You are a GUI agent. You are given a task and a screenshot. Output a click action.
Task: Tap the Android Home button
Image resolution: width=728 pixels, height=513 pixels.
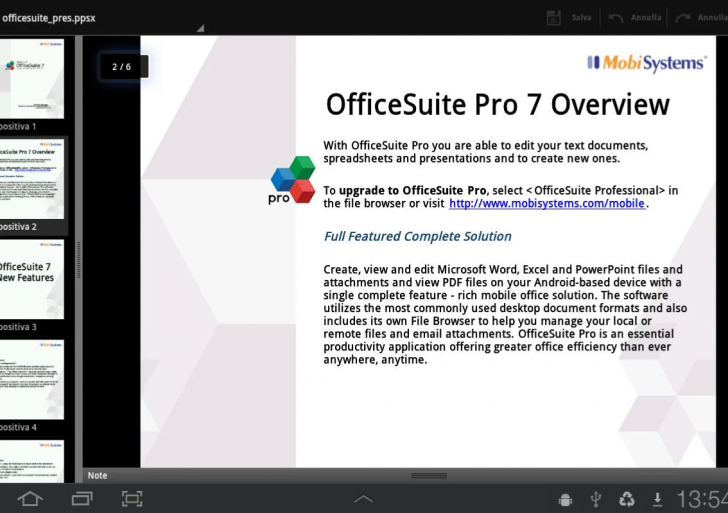(x=30, y=499)
